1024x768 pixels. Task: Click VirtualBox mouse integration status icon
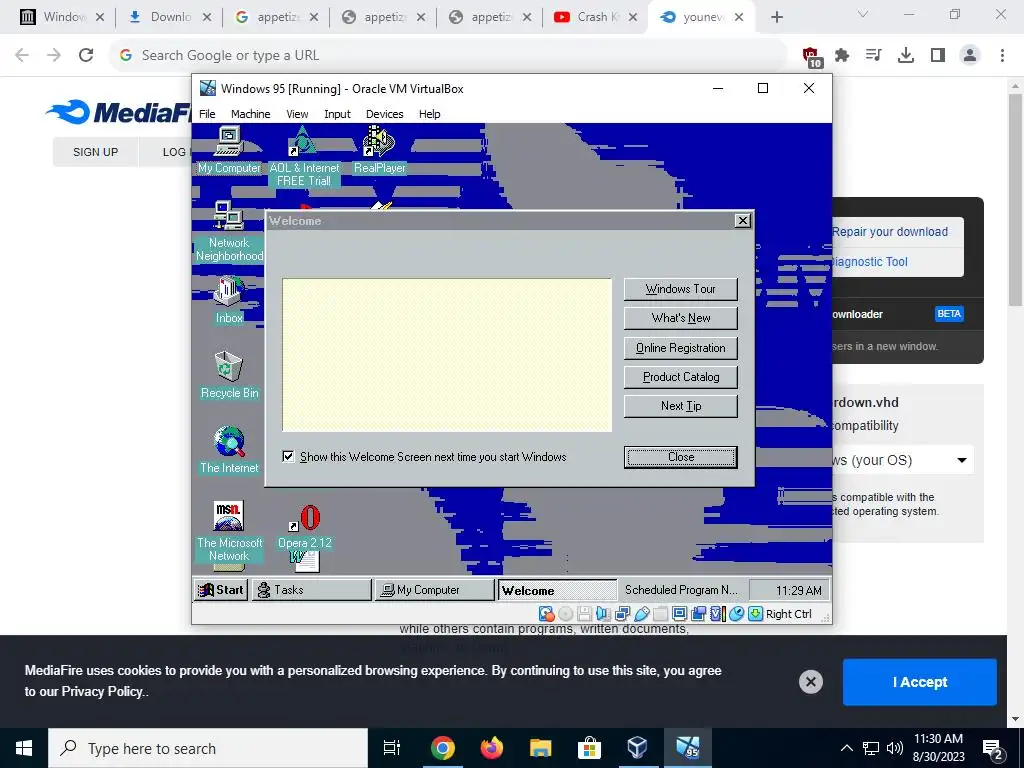coord(736,614)
